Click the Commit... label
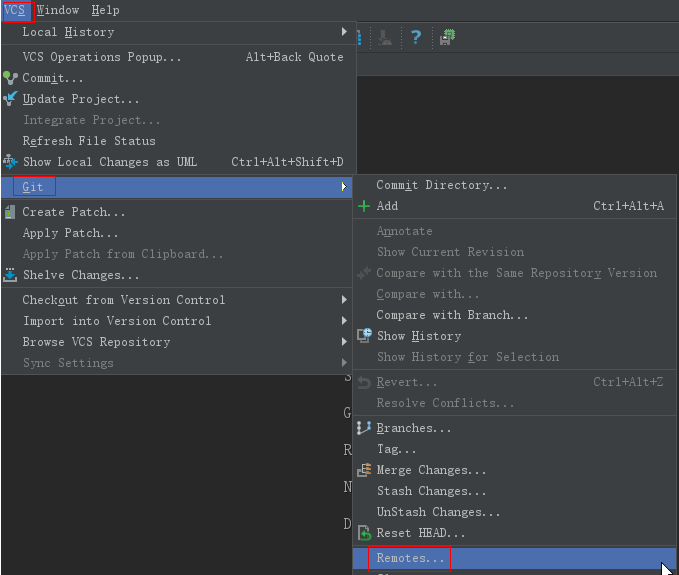 tap(53, 78)
